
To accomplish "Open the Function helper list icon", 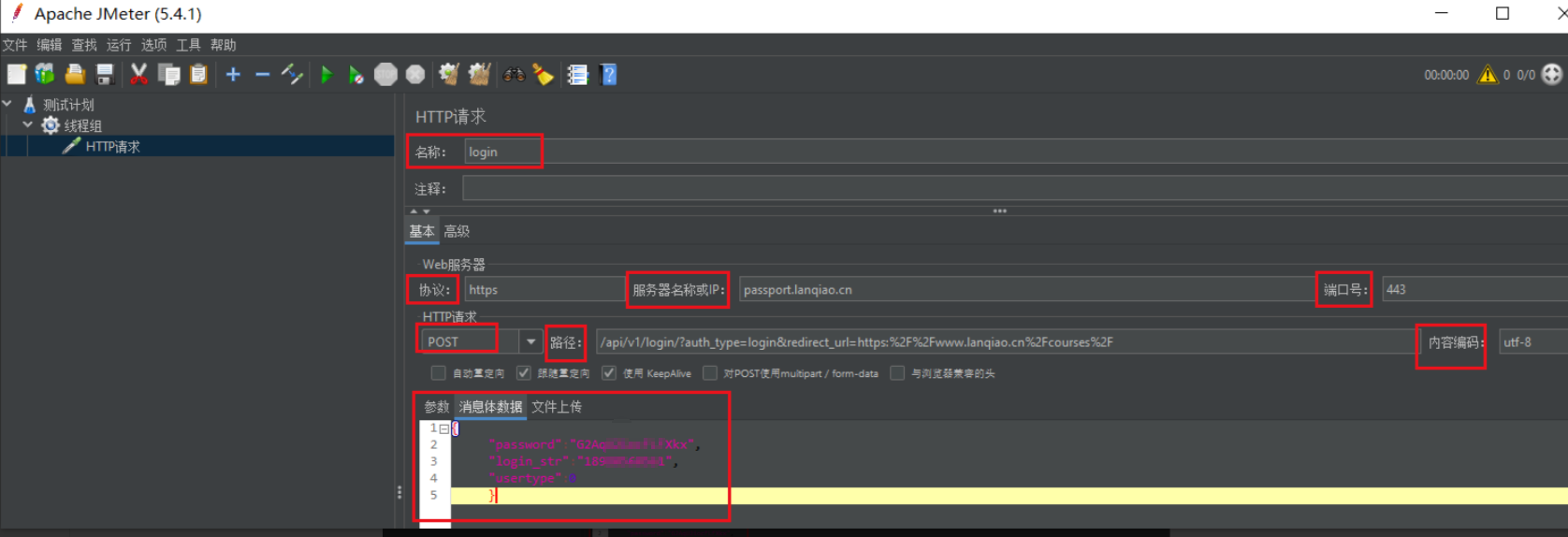I will tap(577, 75).
